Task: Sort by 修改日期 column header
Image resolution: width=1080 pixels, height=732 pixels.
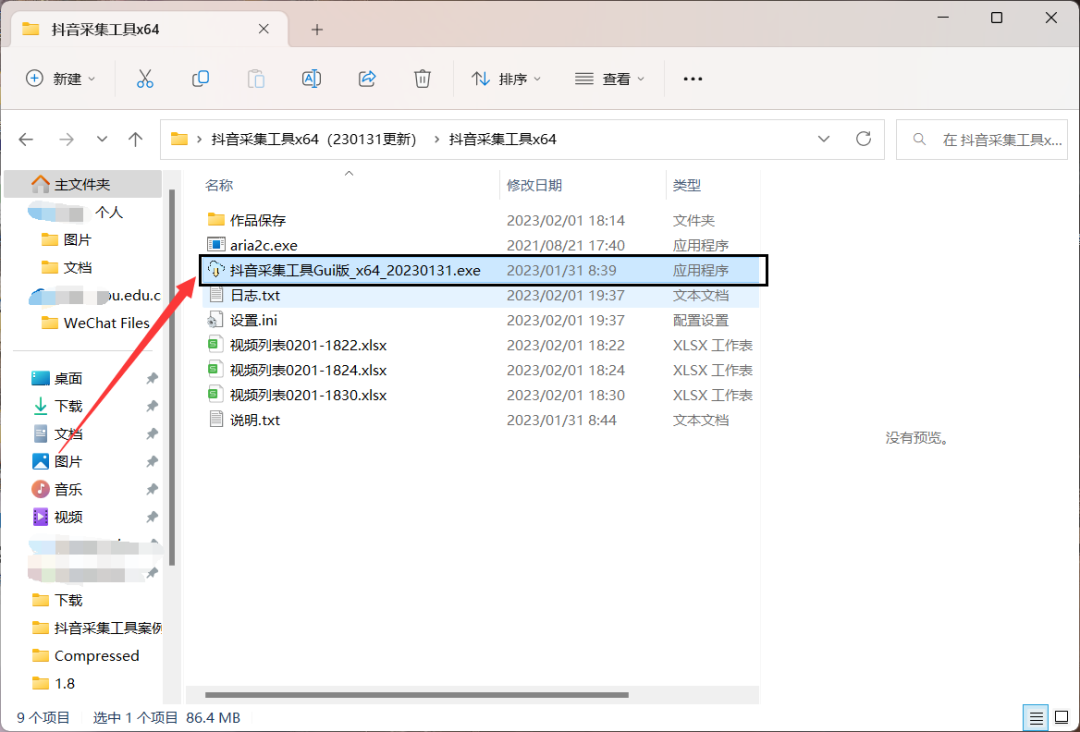Action: click(534, 185)
